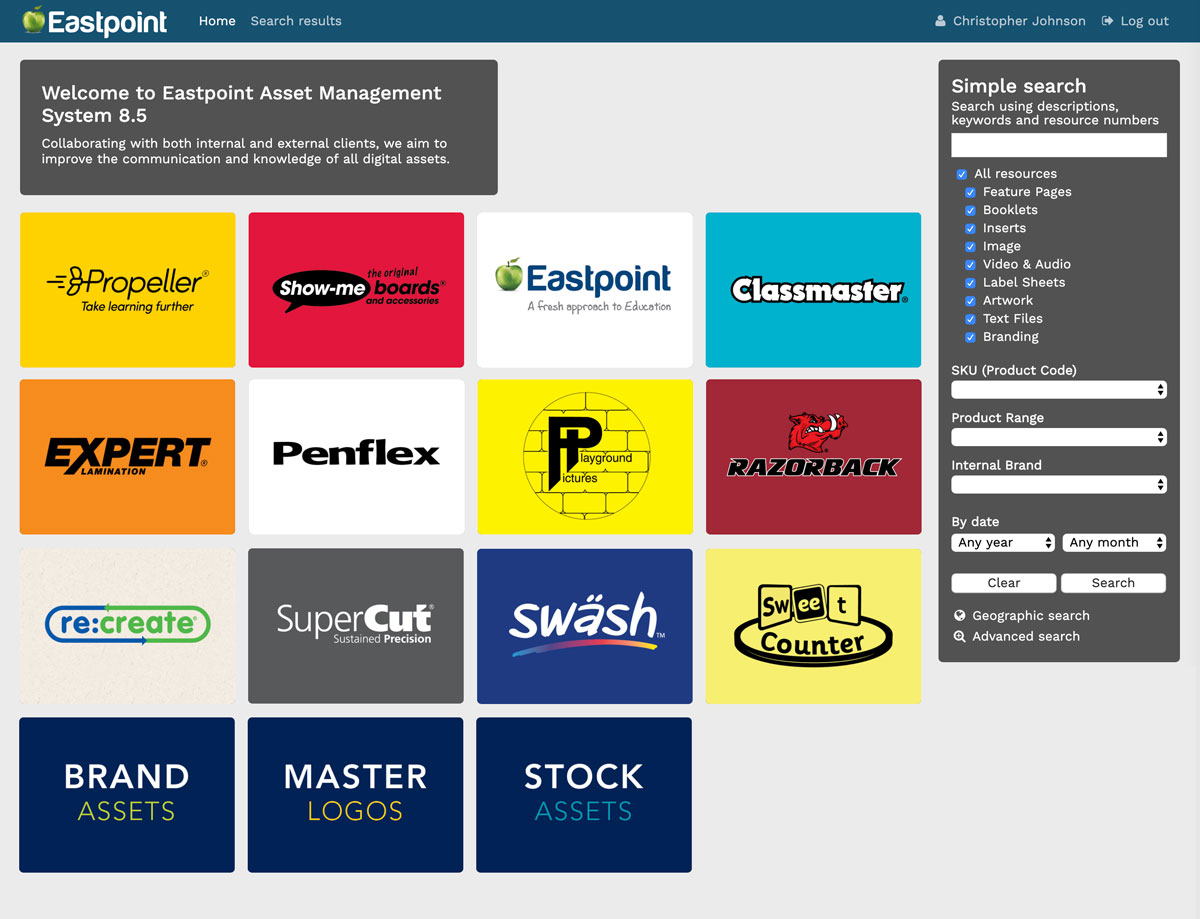Viewport: 1200px width, 919px height.
Task: Click the Log out link
Action: (1145, 21)
